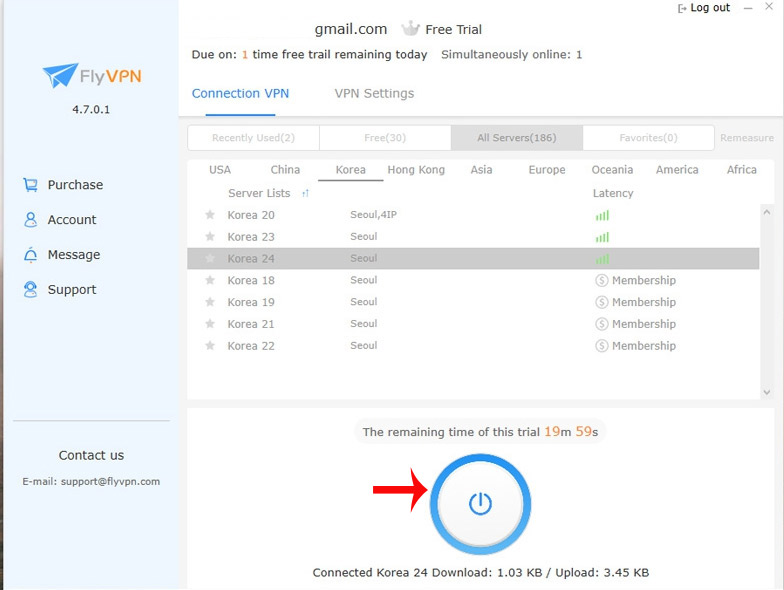Click the Korea 19 Membership coin icon
The width and height of the screenshot is (784, 590).
[x=602, y=302]
